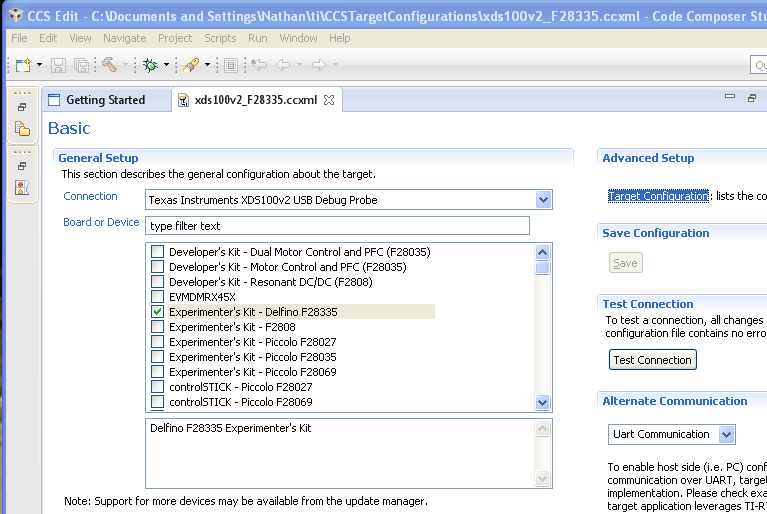Close the xds100v2_F28335.ccxml editor tab
767x514 pixels.
click(329, 100)
